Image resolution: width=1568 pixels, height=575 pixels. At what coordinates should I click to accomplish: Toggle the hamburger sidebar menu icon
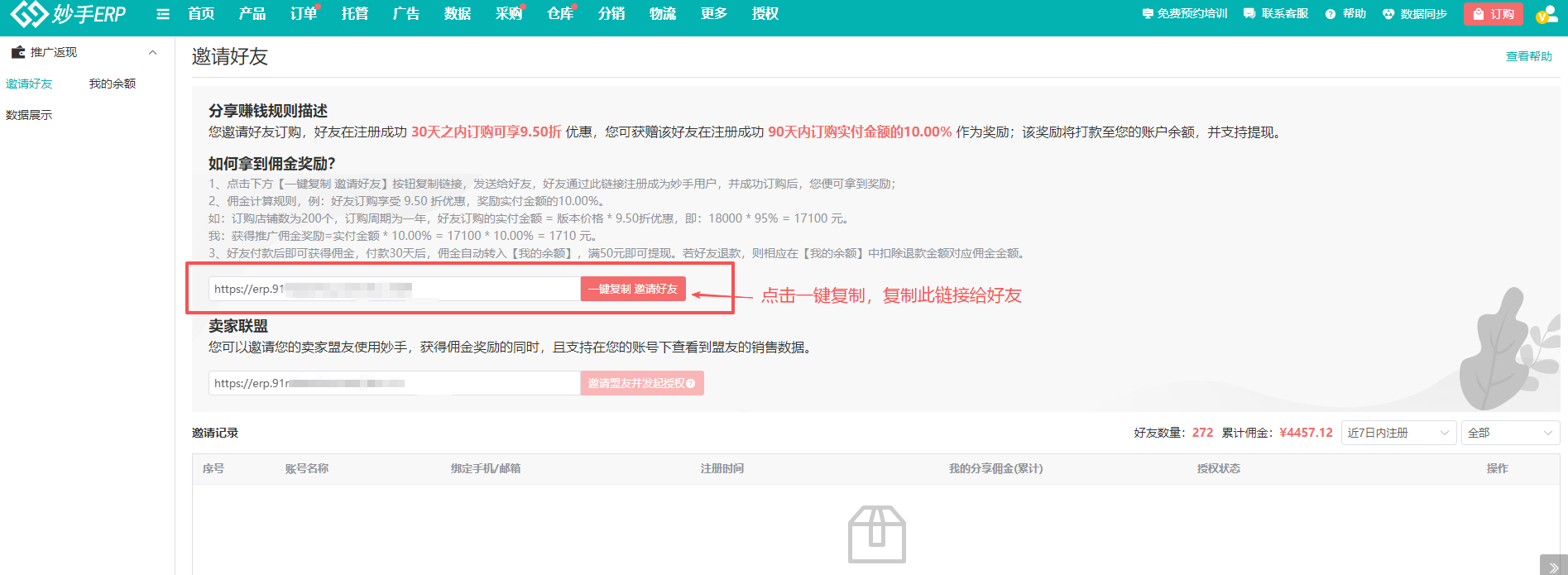[163, 14]
